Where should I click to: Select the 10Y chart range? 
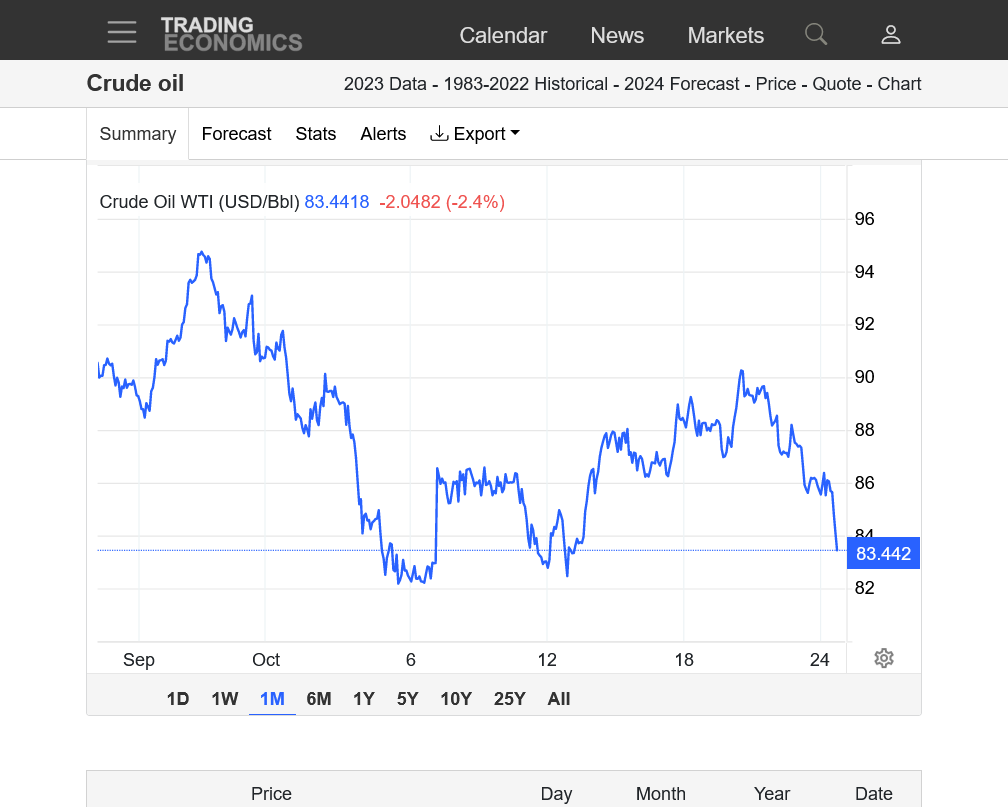(456, 699)
